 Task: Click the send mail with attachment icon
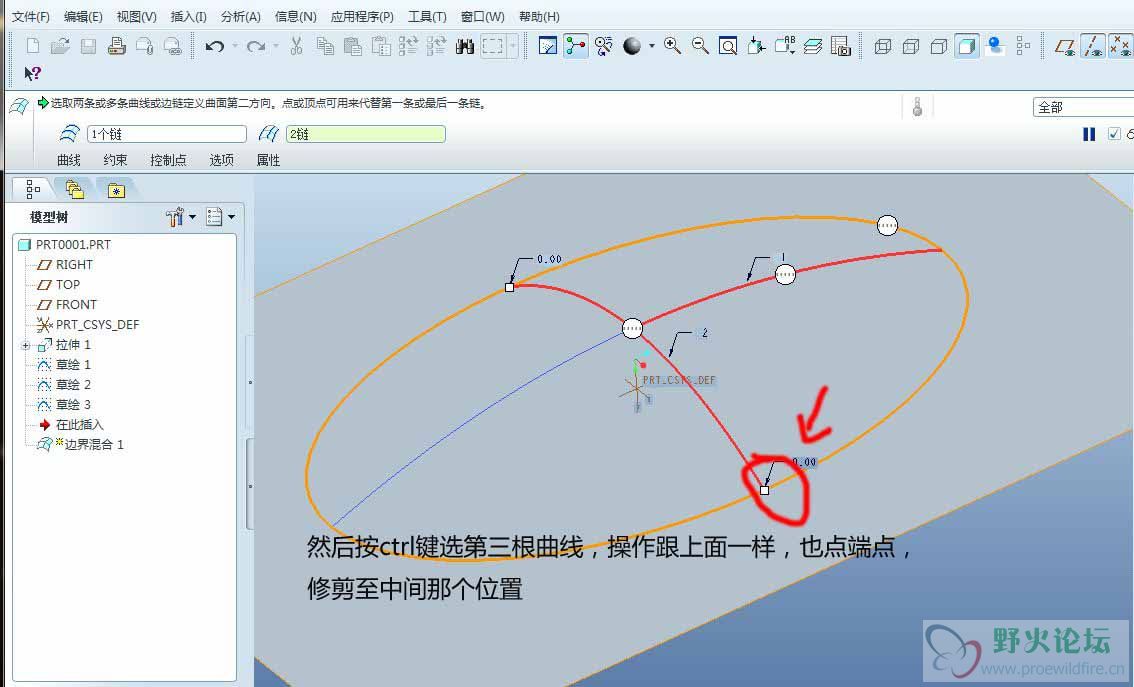145,47
